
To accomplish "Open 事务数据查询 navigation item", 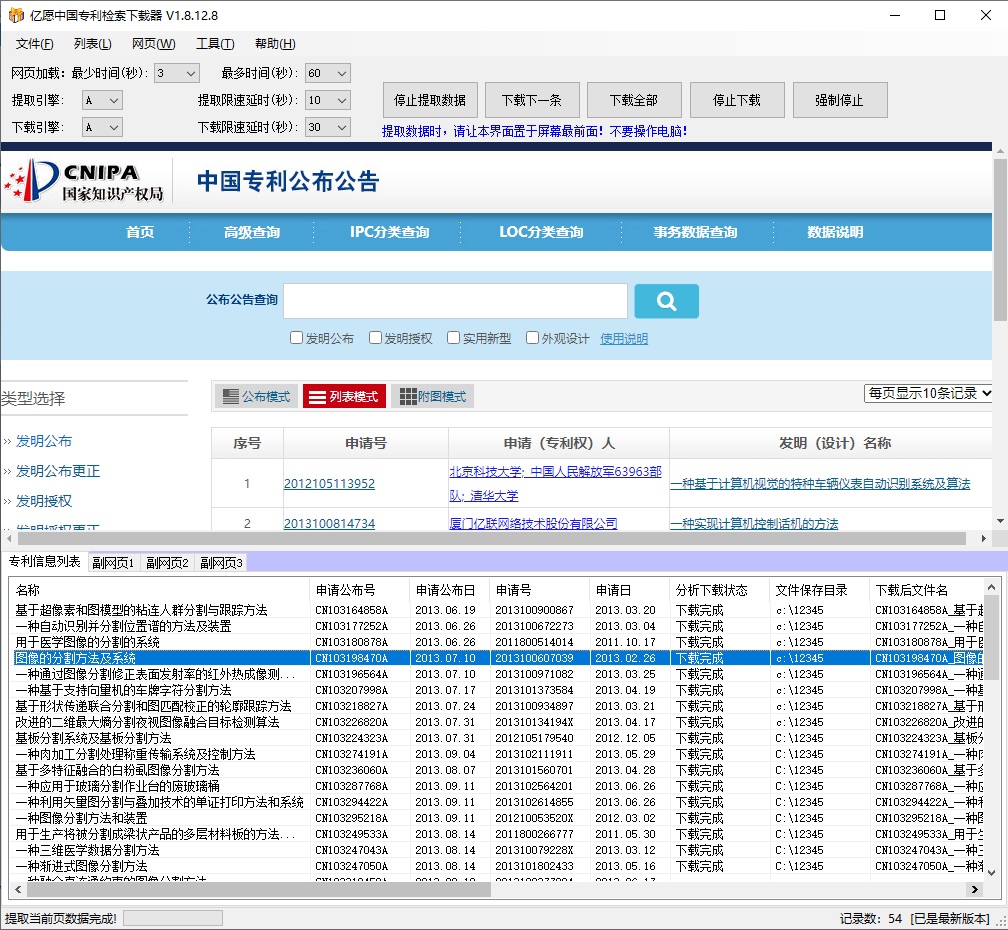I will [x=695, y=232].
